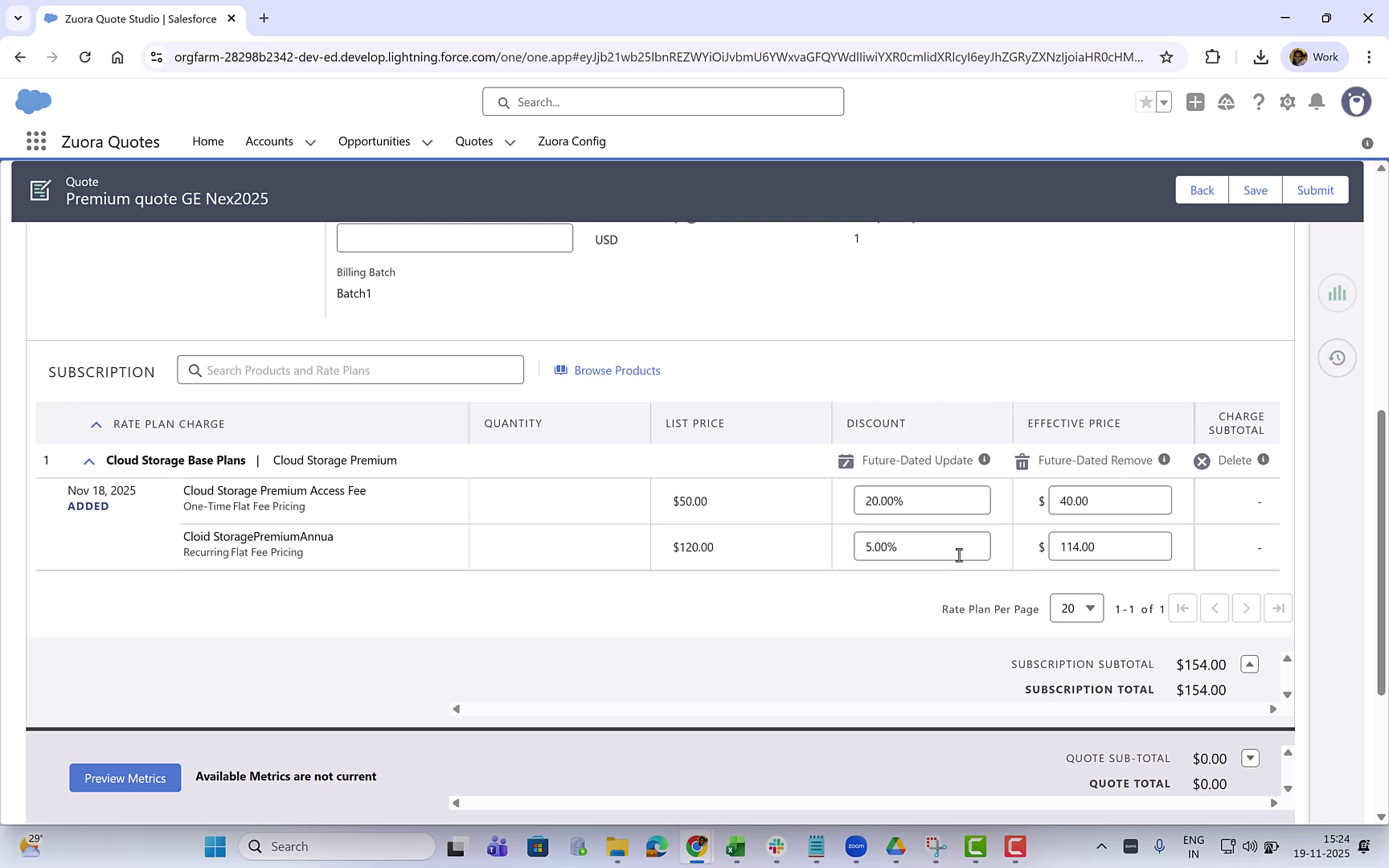Screen dimensions: 1389x868
Task: Click the Salesforce cloud logo
Action: tap(32, 101)
